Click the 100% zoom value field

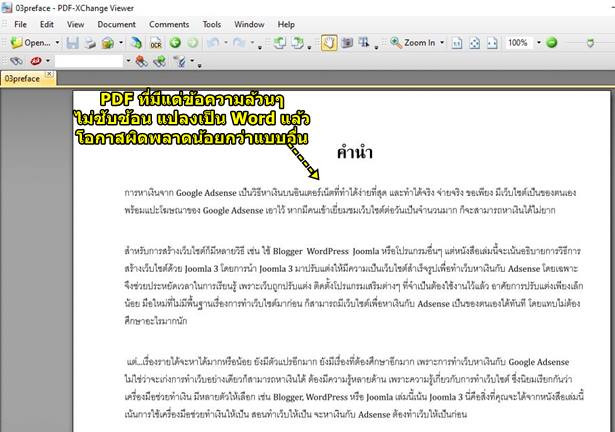click(518, 42)
